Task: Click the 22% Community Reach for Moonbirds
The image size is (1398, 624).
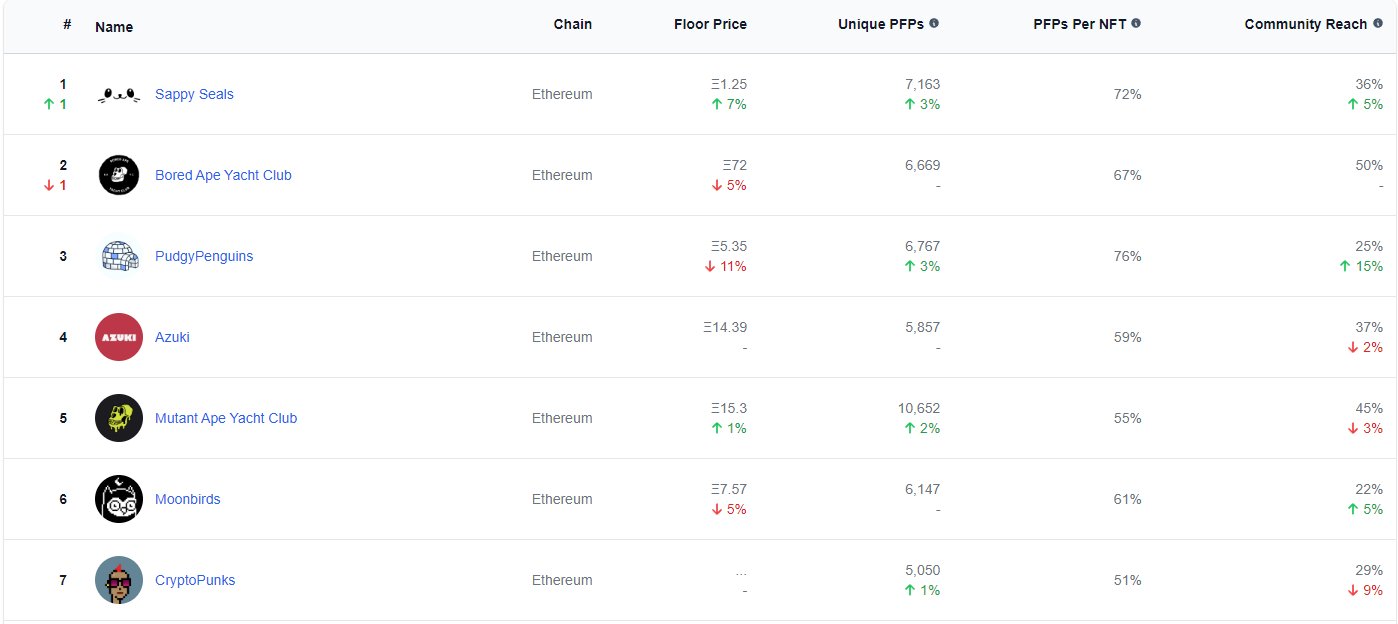Action: tap(1369, 489)
